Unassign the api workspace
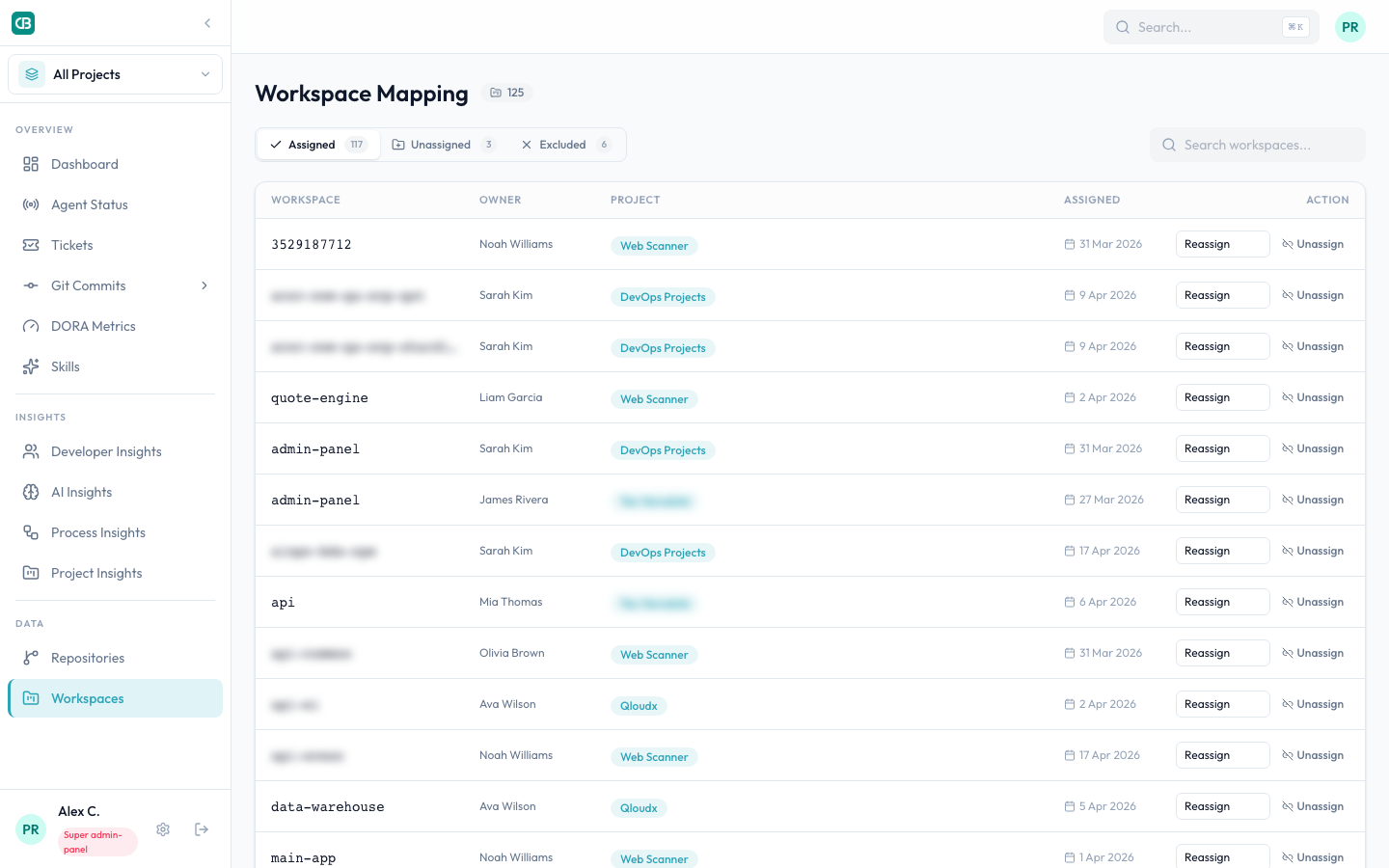Screen dimensions: 1389x868 (x=1313, y=602)
